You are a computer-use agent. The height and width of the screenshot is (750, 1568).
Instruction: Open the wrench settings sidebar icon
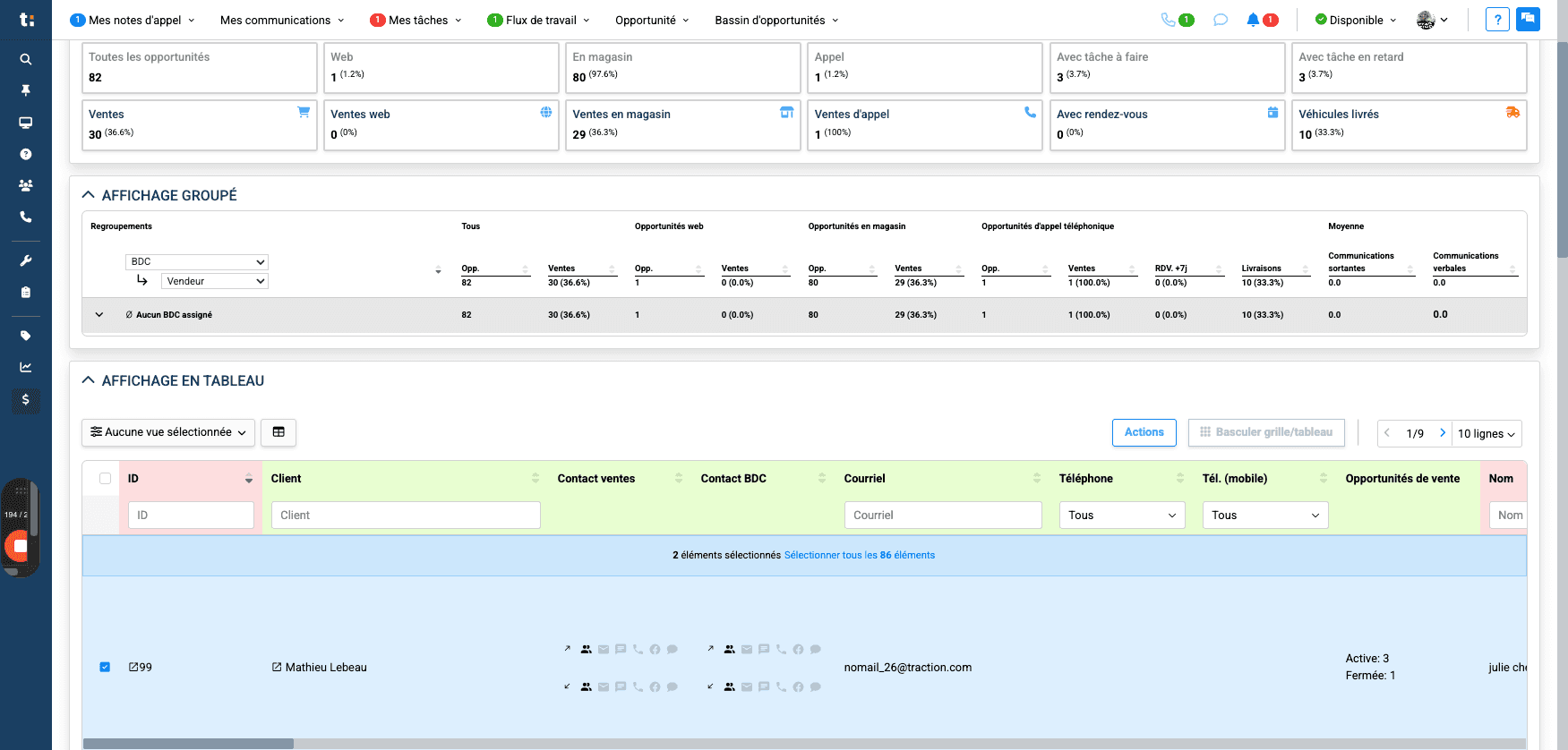(x=26, y=260)
